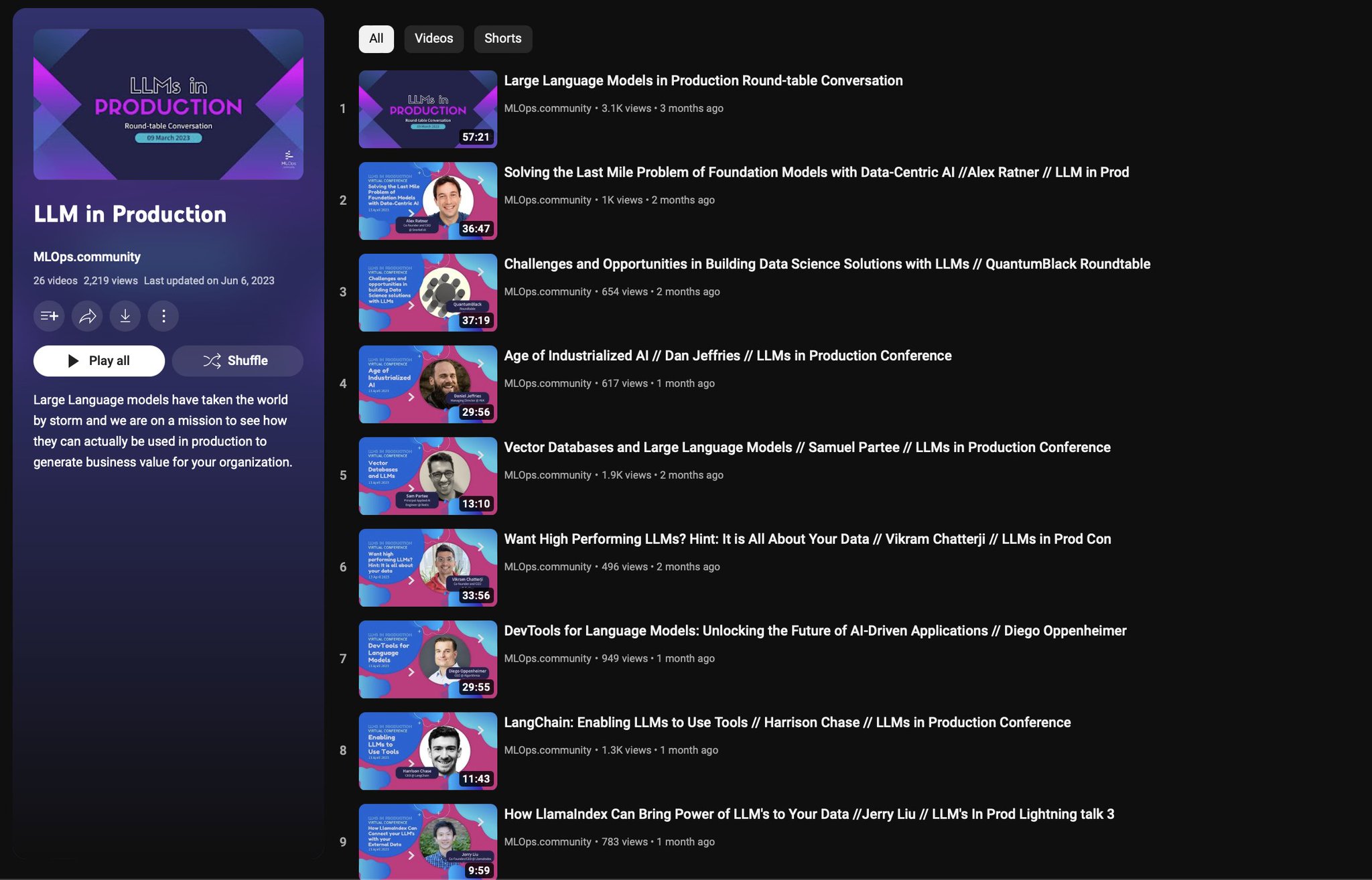
Task: Click title 'Large Language Models in Production Round-table Conversation'
Action: click(x=703, y=81)
